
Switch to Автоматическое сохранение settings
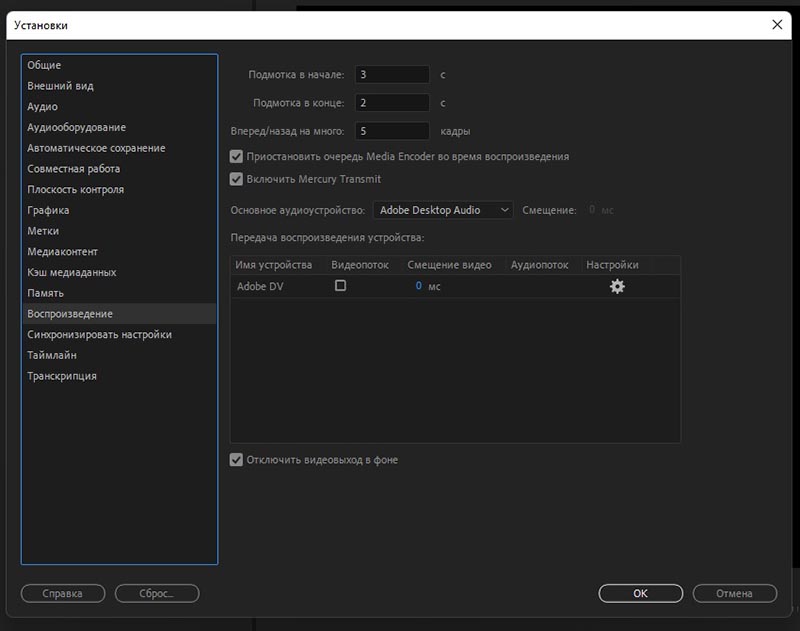[96, 148]
